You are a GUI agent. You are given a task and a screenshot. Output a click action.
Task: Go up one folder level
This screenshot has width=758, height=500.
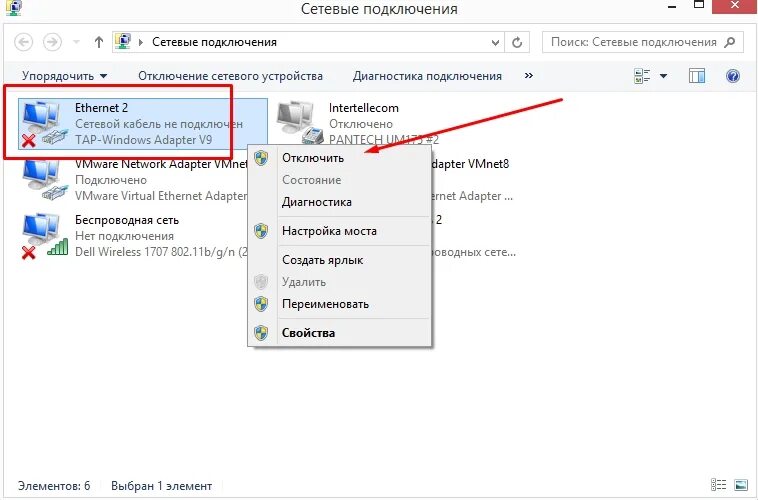(99, 43)
